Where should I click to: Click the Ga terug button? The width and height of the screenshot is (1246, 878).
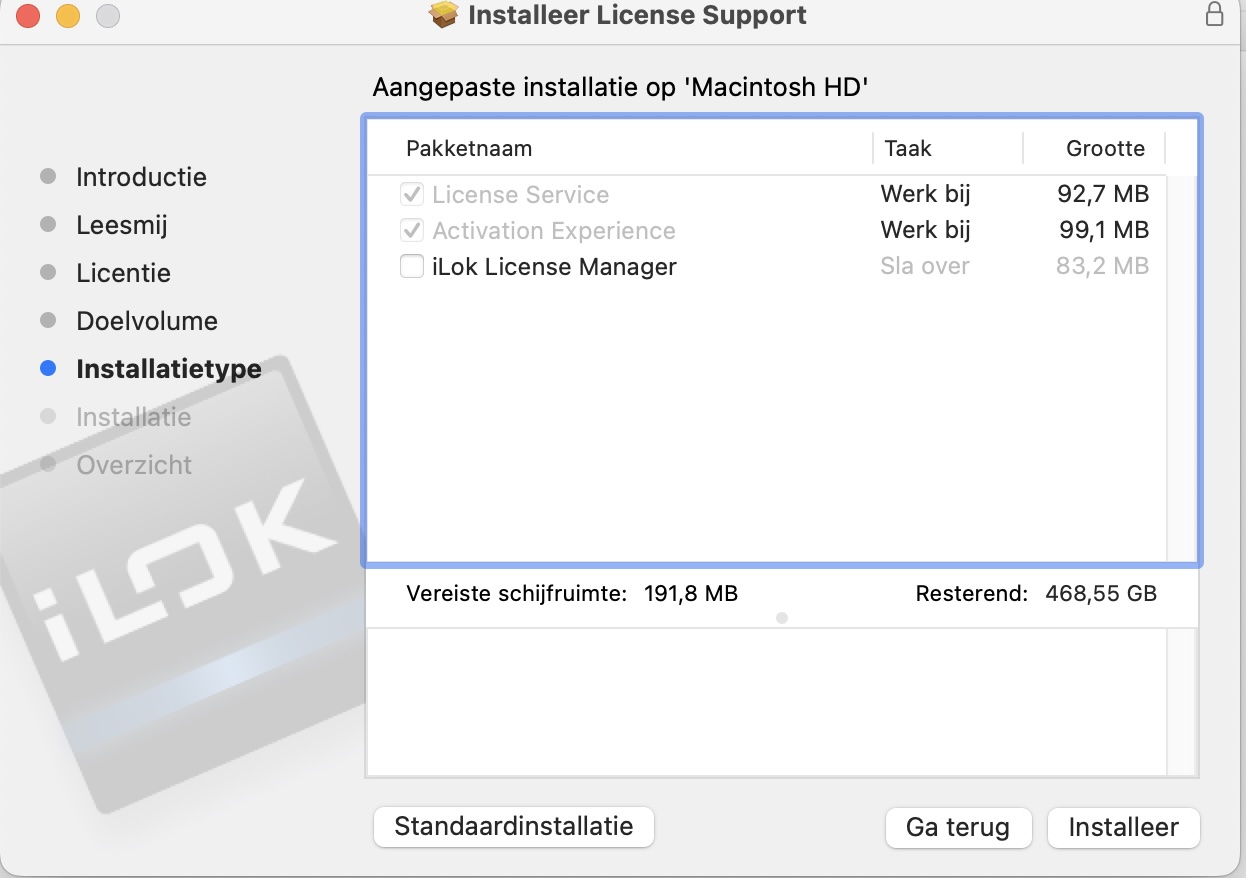[957, 827]
